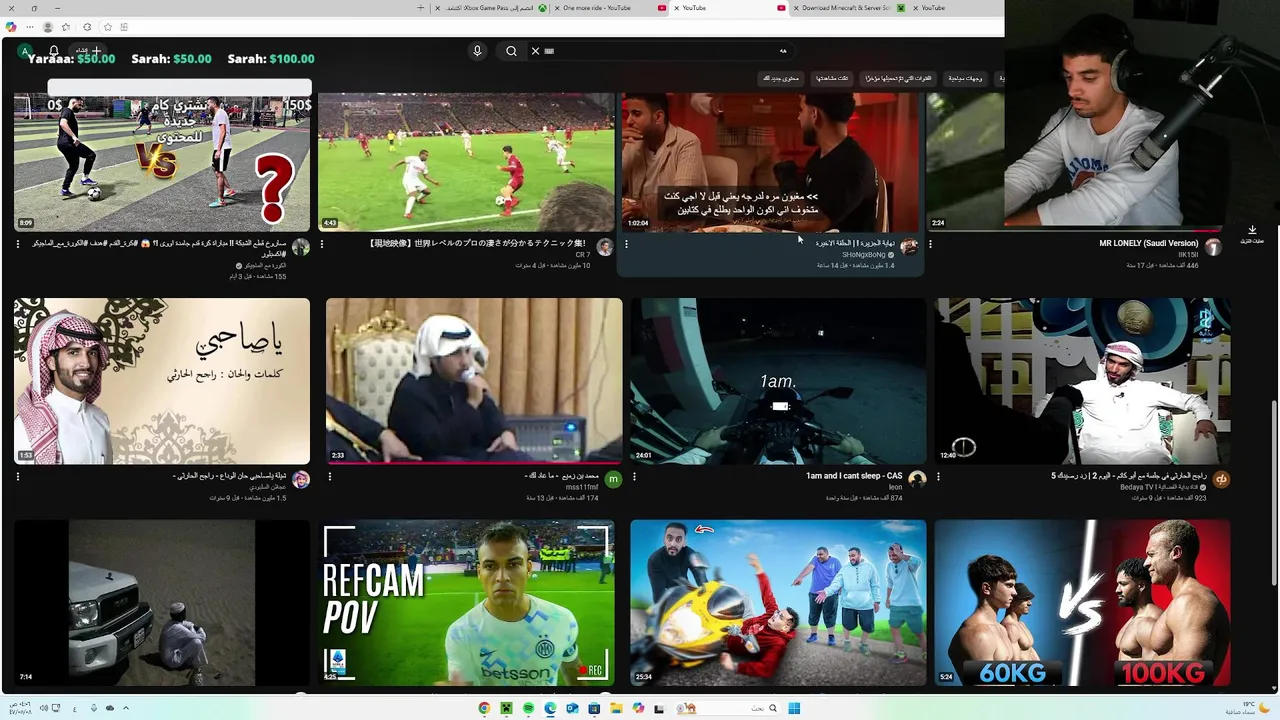Viewport: 1280px width, 720px height.
Task: Open YouTube notifications bell
Action: click(x=54, y=51)
